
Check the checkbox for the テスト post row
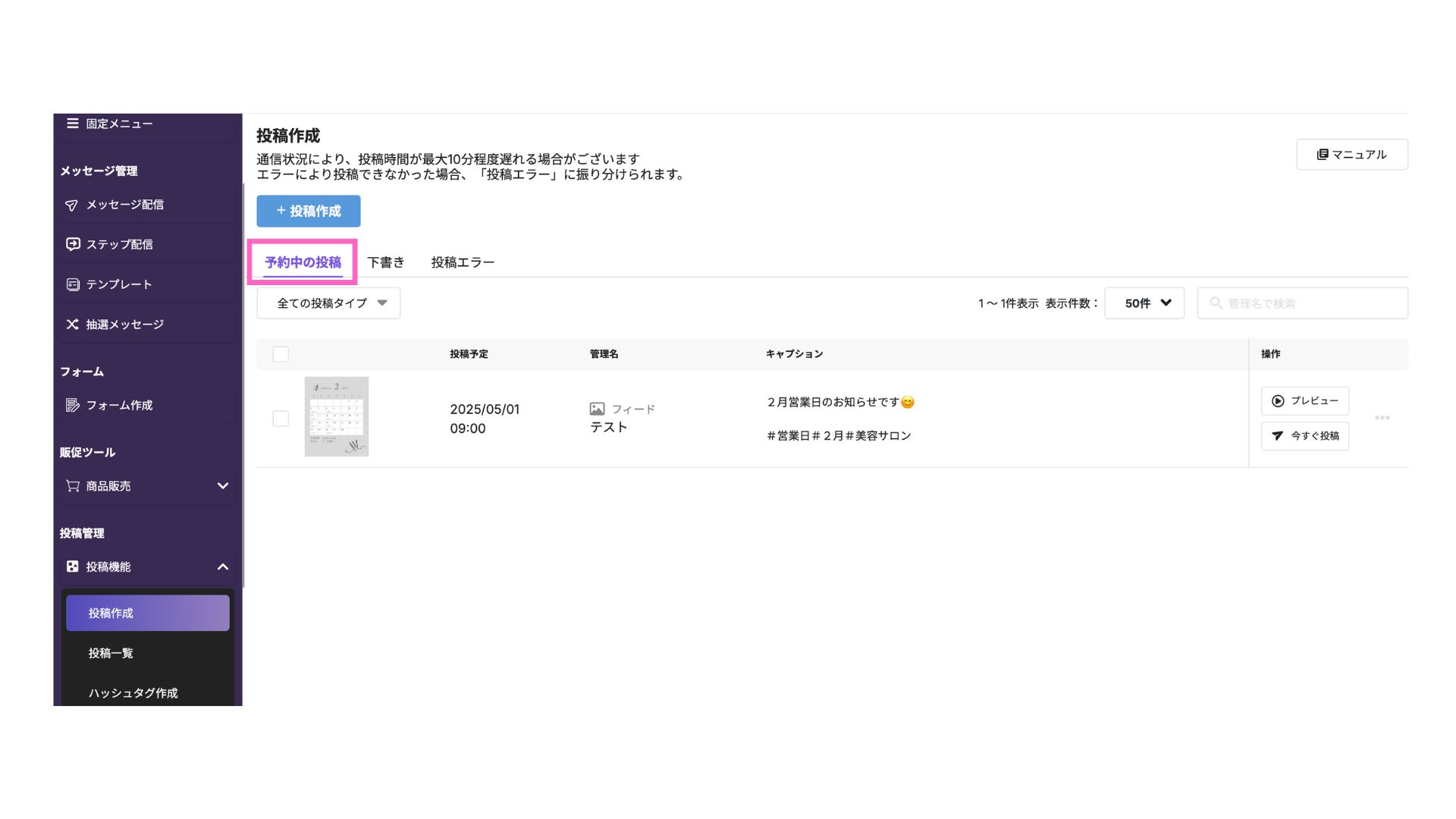(x=281, y=419)
